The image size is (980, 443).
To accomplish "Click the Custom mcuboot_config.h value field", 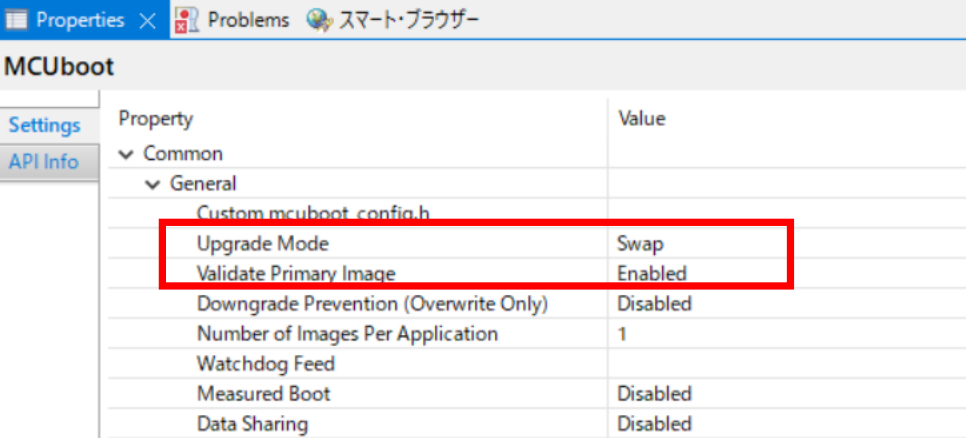I will pyautogui.click(x=788, y=214).
